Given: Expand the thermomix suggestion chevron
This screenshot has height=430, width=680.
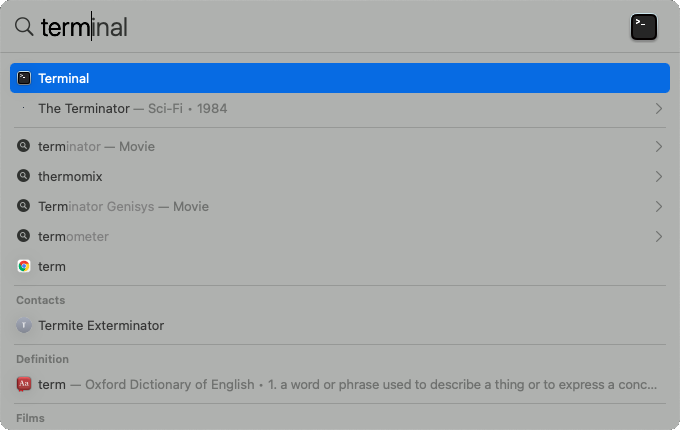Looking at the screenshot, I should point(659,176).
